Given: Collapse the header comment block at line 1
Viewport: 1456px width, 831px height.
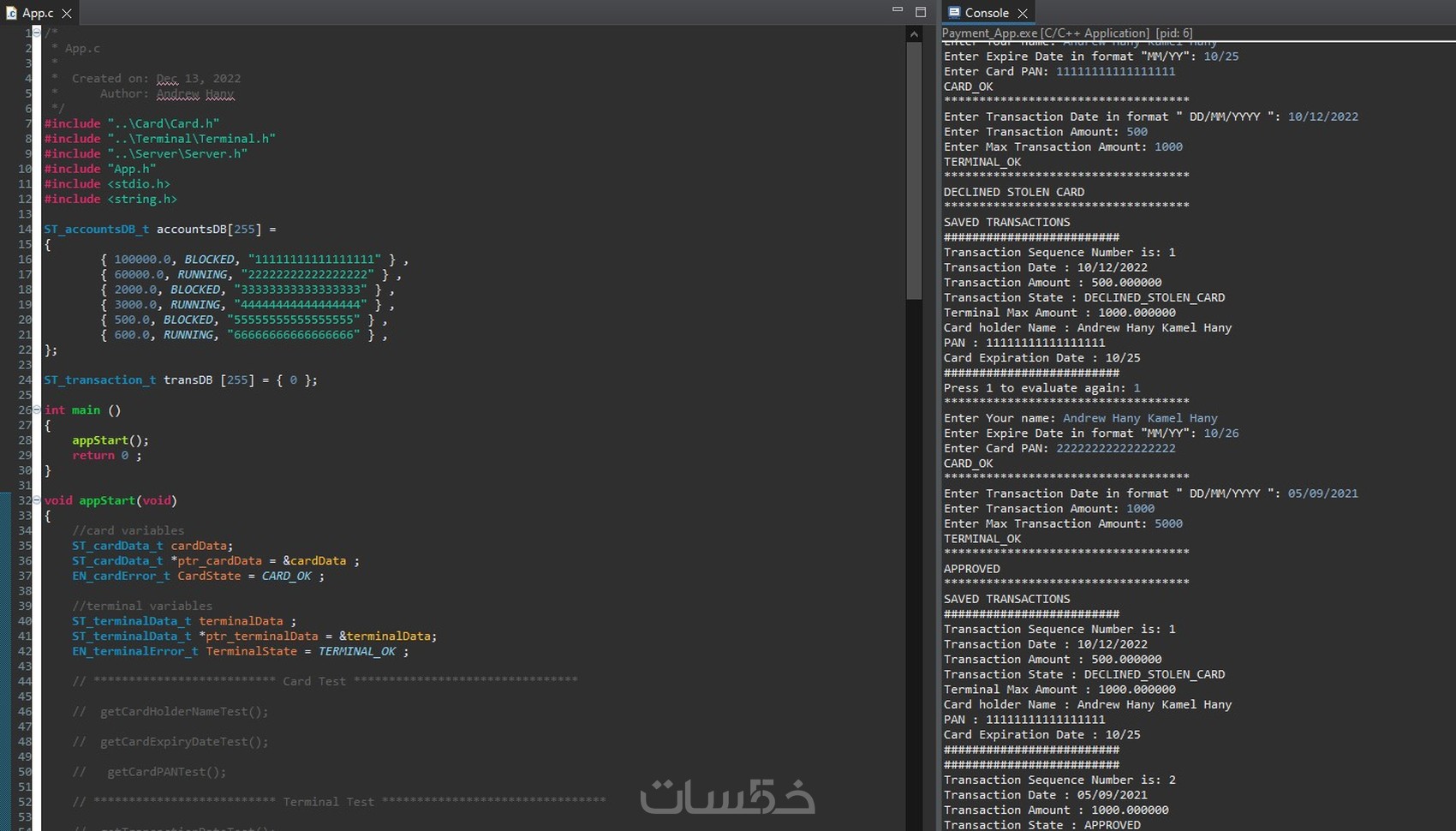Looking at the screenshot, I should tap(37, 33).
